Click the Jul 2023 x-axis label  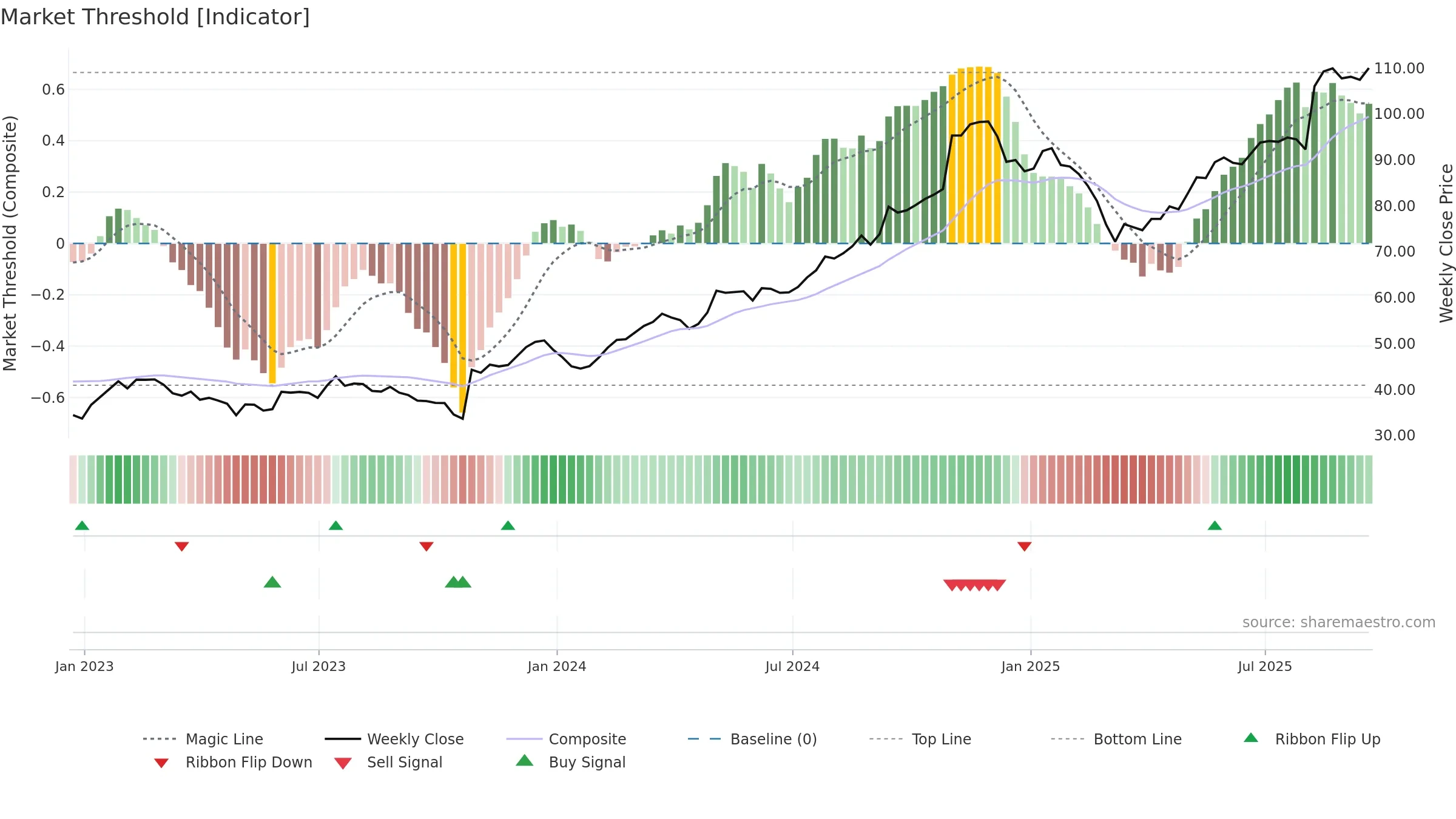pos(318,666)
